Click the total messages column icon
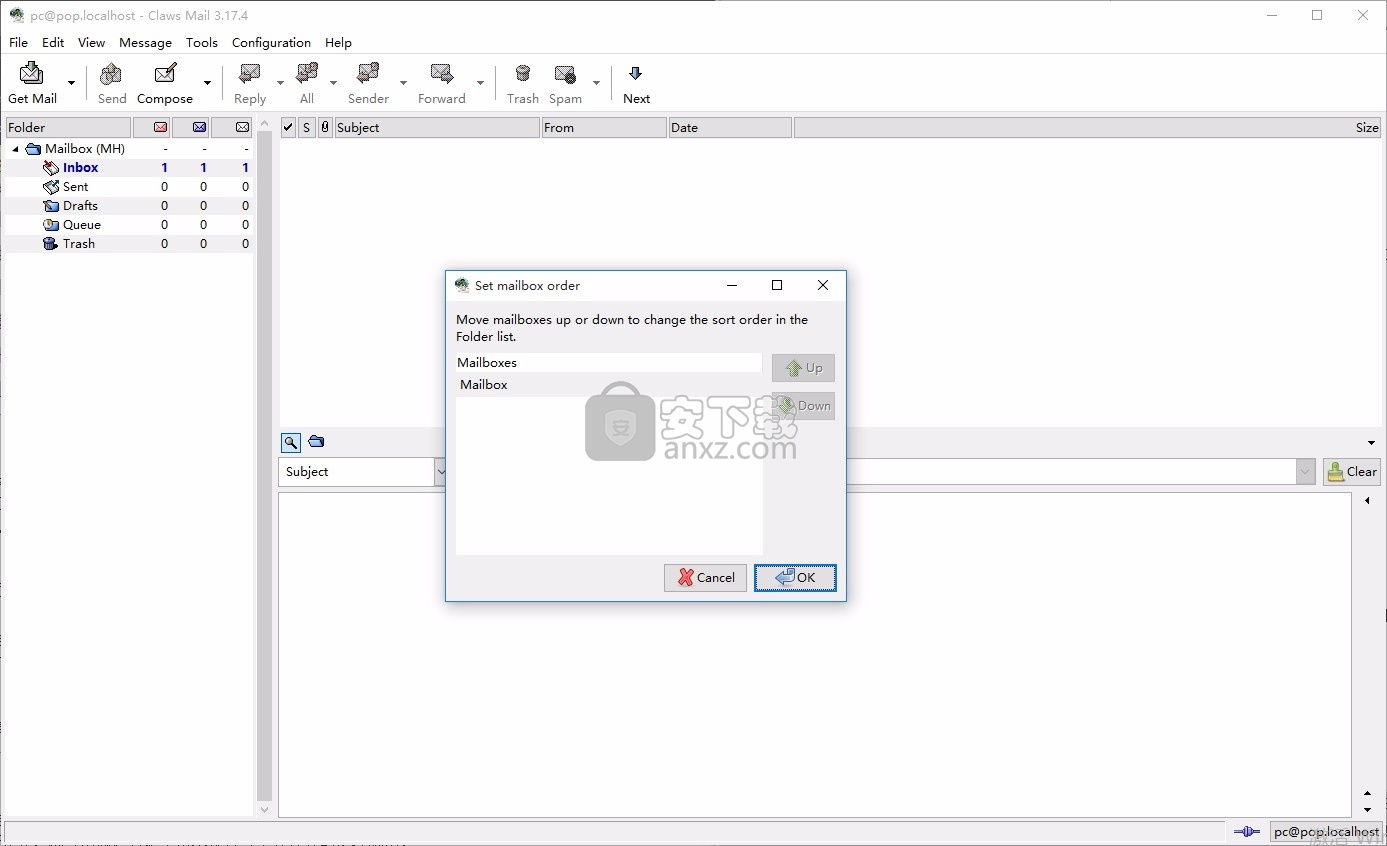The height and width of the screenshot is (846, 1387). pos(242,127)
